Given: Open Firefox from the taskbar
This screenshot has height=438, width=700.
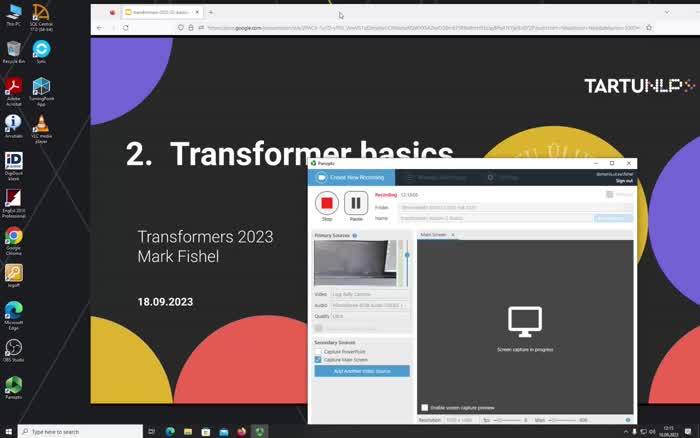Looking at the screenshot, I should (x=242, y=432).
